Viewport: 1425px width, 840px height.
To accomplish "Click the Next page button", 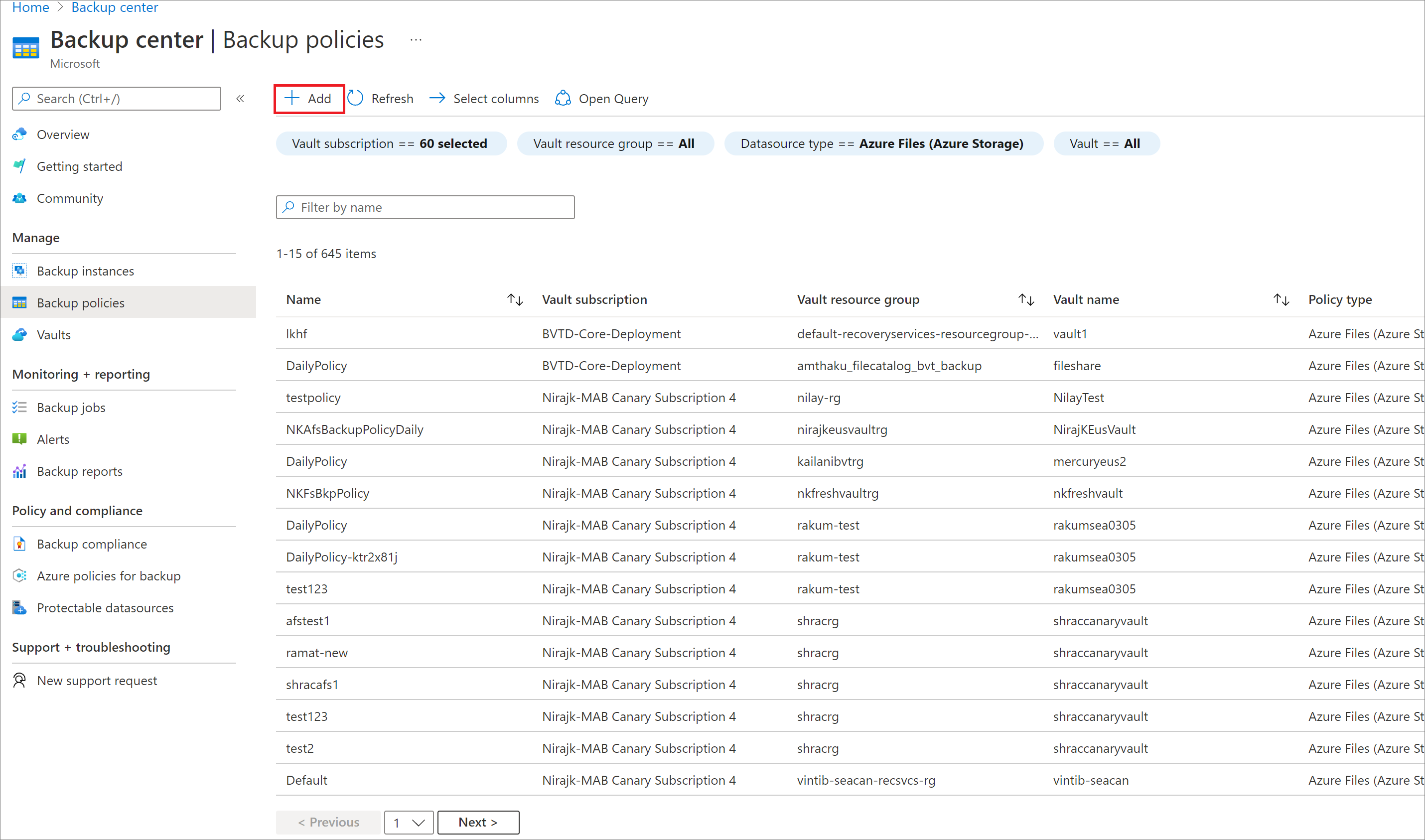I will [x=480, y=821].
